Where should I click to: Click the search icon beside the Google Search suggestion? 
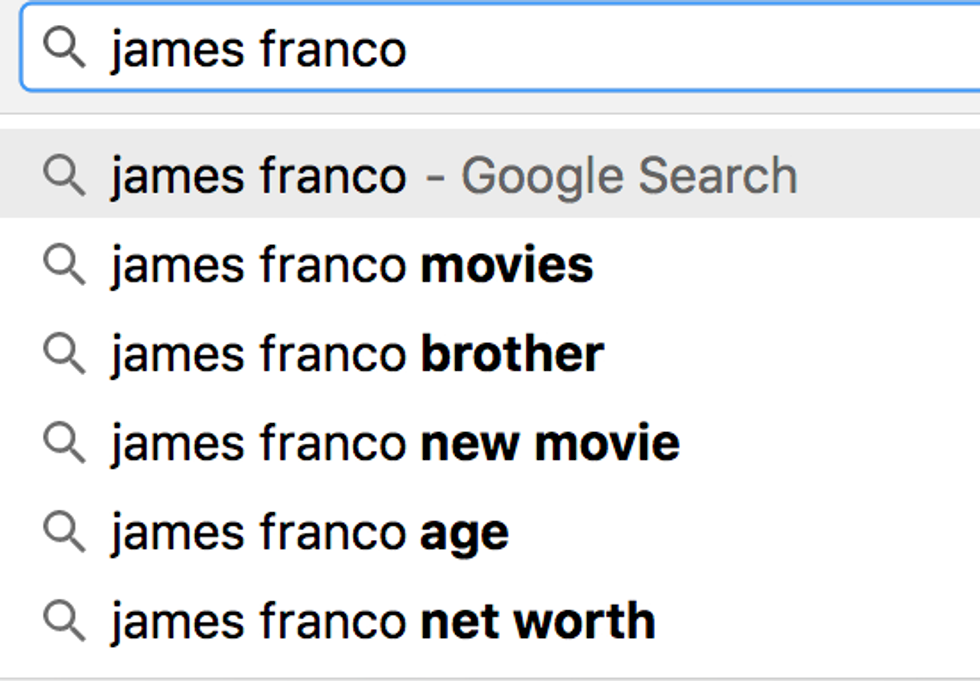tap(66, 175)
